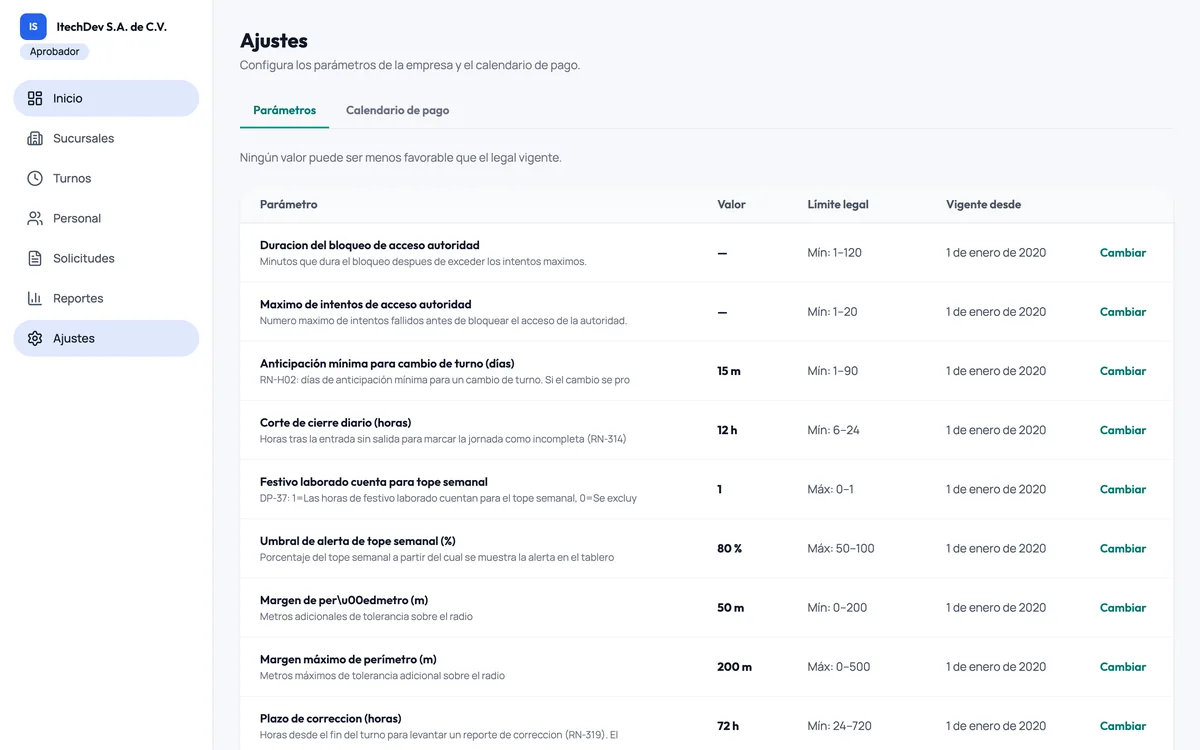
Task: Click the "Ningún valor puede ser menos favorable" notice
Action: coord(401,158)
